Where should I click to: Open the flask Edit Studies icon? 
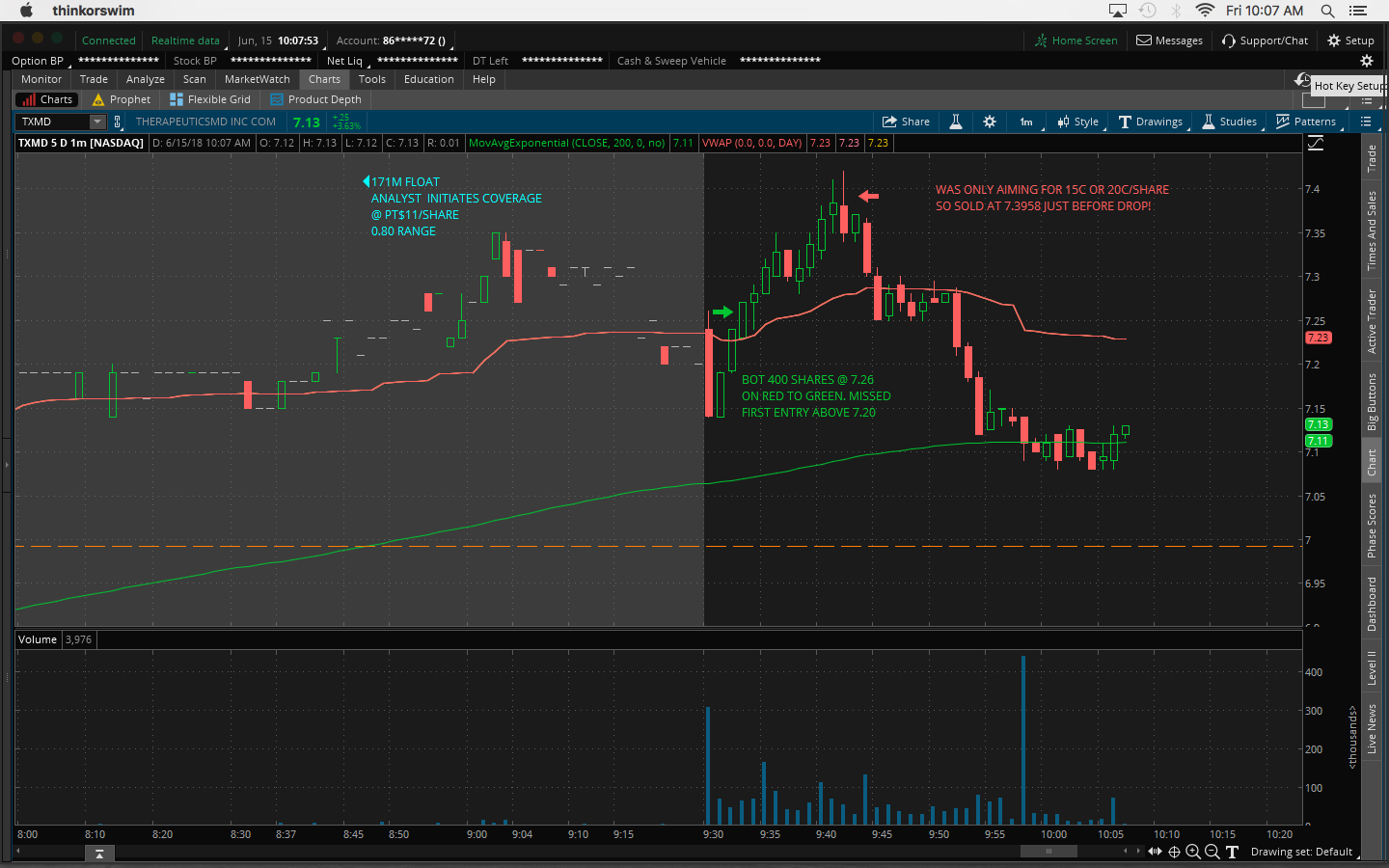pos(956,122)
